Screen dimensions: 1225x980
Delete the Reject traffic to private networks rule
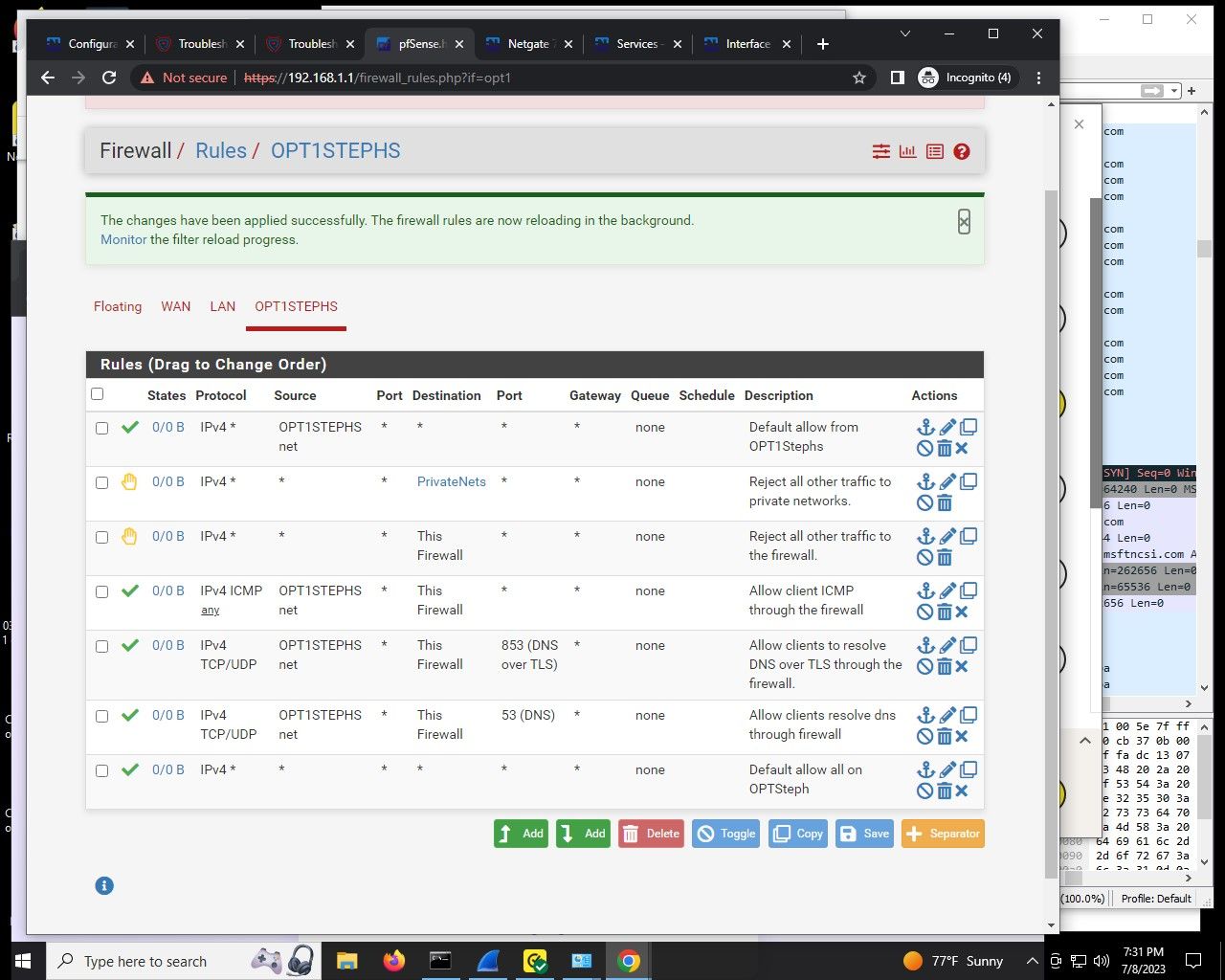pos(945,503)
